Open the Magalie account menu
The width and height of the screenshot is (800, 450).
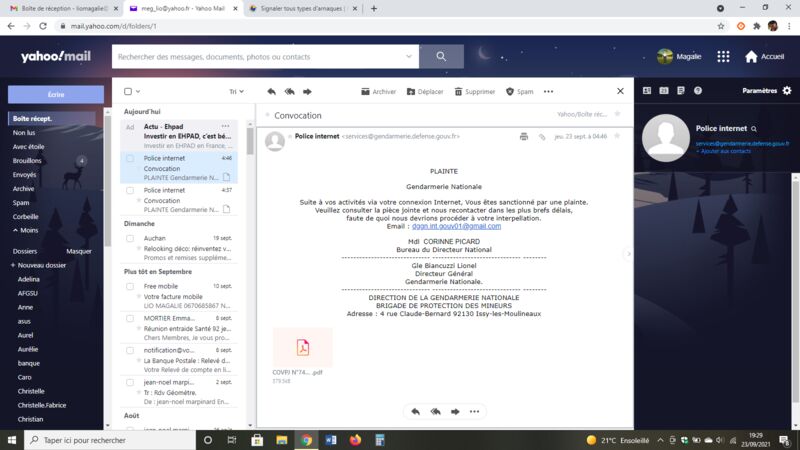679,57
